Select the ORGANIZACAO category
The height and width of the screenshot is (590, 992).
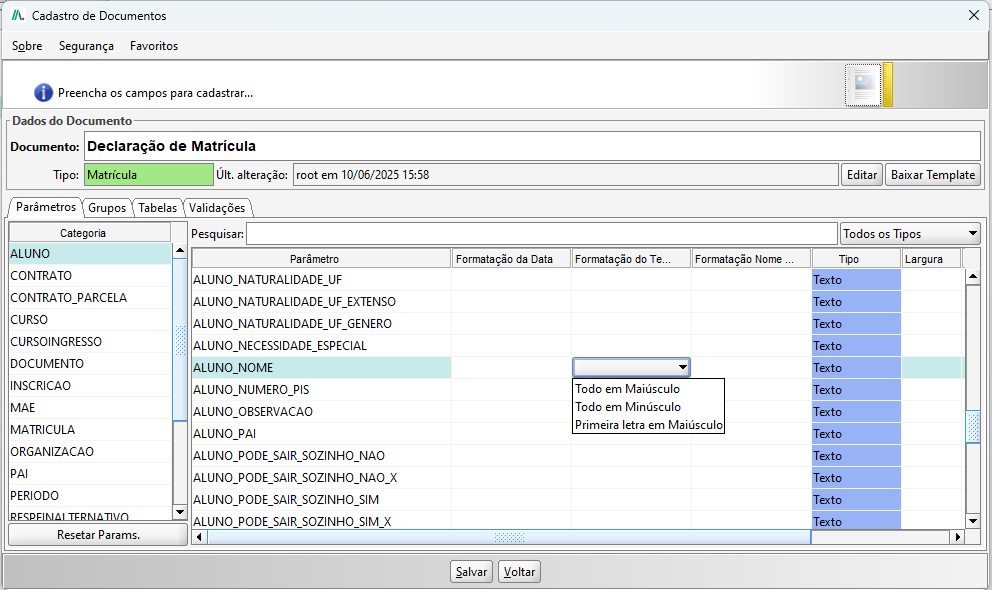[90, 452]
